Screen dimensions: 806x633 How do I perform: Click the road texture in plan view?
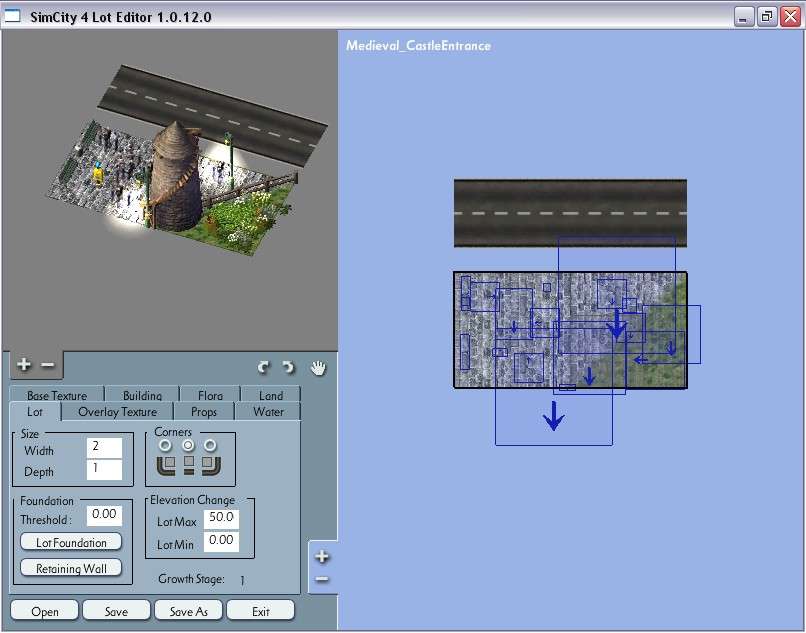(570, 213)
